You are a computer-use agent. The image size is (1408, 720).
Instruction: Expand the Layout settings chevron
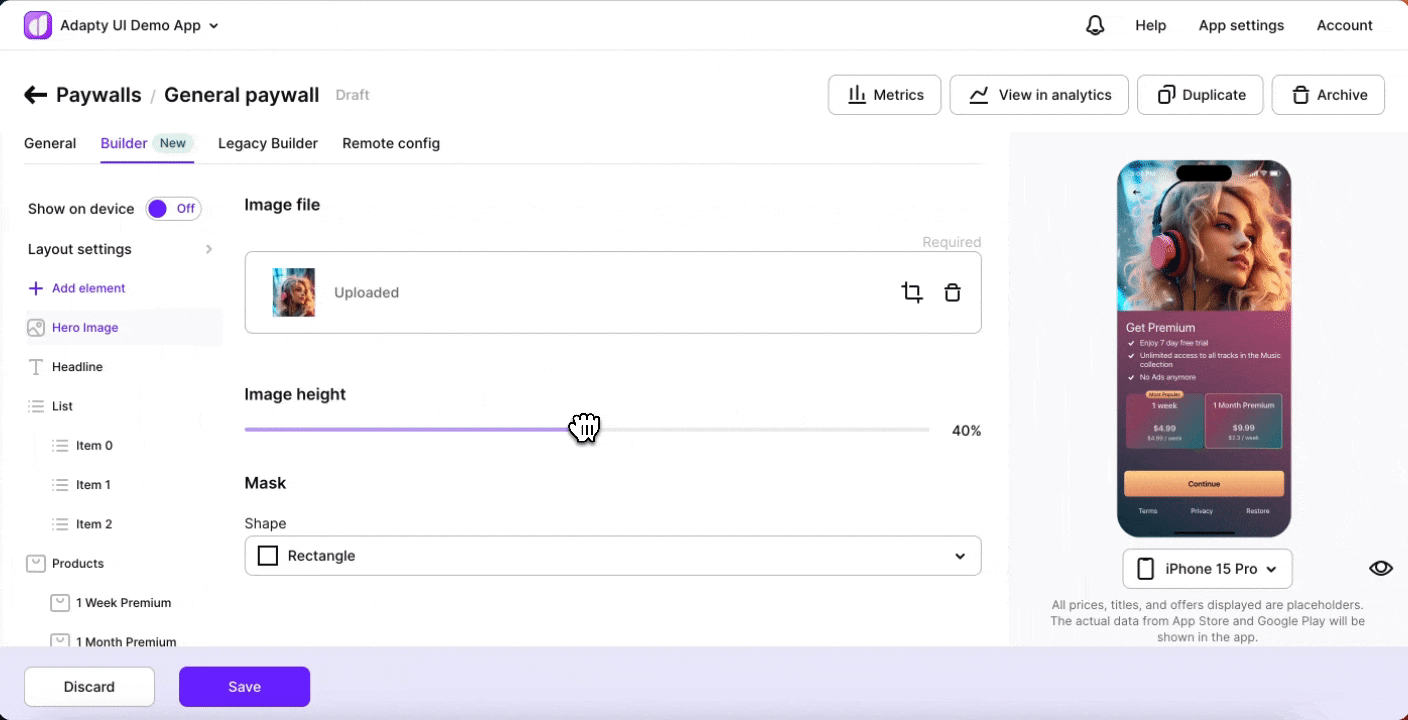pyautogui.click(x=208, y=249)
